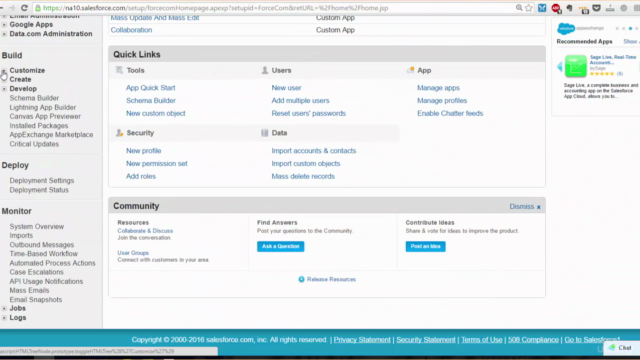
Task: Click Import accounts & contacts link
Action: tap(314, 151)
